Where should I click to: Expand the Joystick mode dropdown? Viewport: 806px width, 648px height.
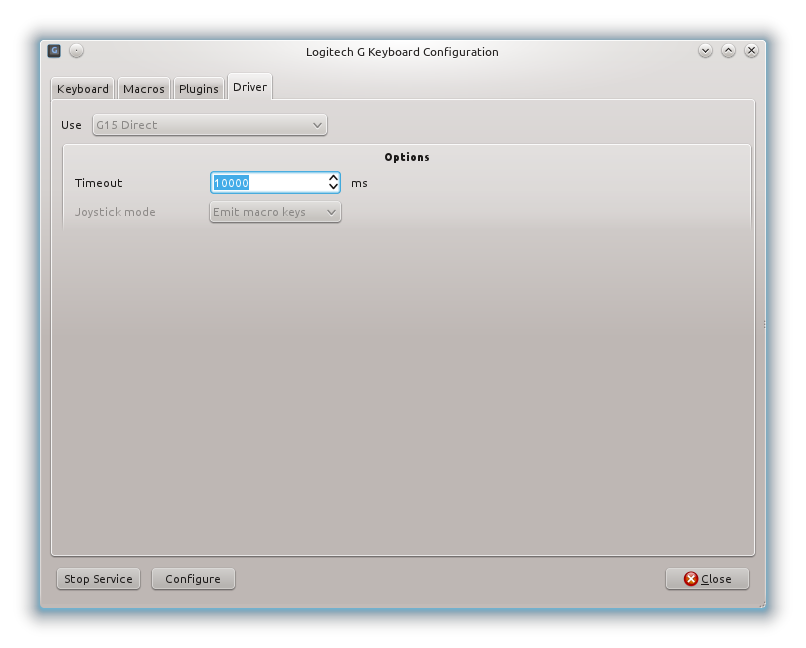point(275,212)
